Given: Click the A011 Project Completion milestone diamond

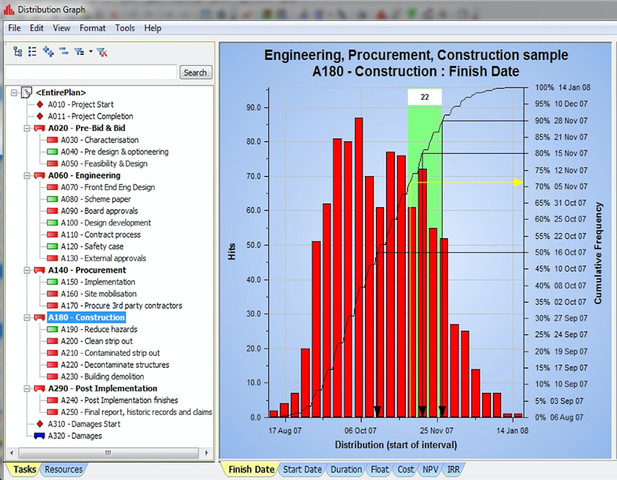Looking at the screenshot, I should click(x=40, y=116).
